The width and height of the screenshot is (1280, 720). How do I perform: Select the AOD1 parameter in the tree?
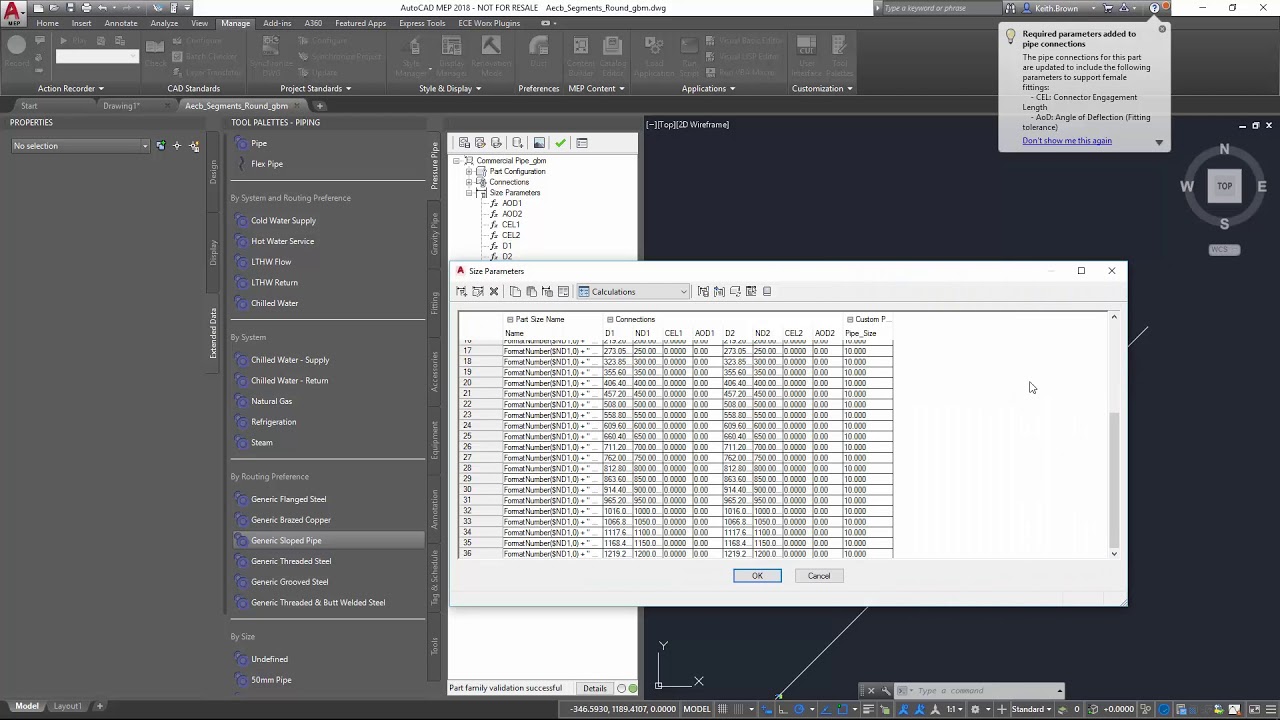511,204
